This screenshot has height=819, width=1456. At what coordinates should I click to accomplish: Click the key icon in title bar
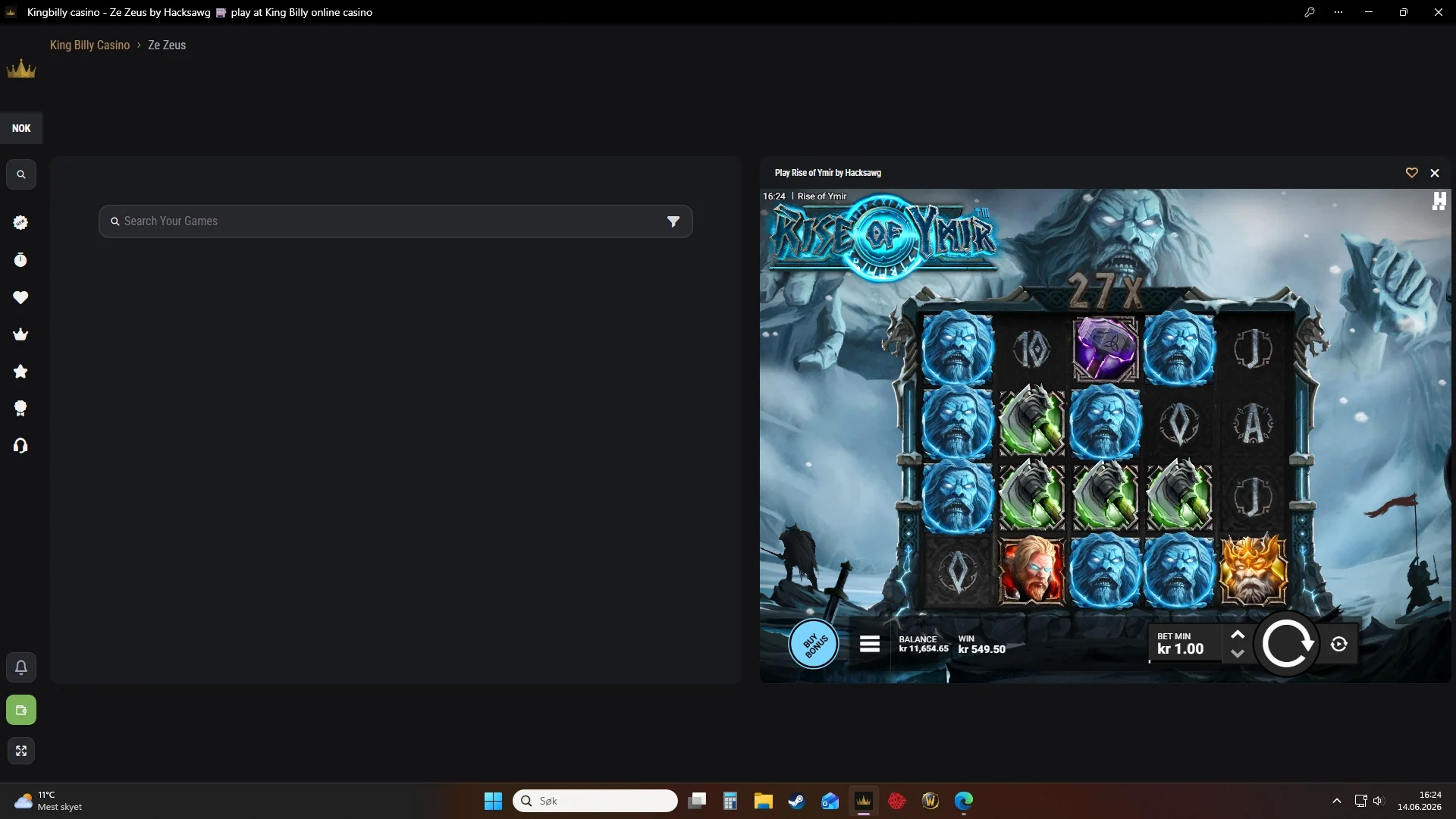point(1310,12)
